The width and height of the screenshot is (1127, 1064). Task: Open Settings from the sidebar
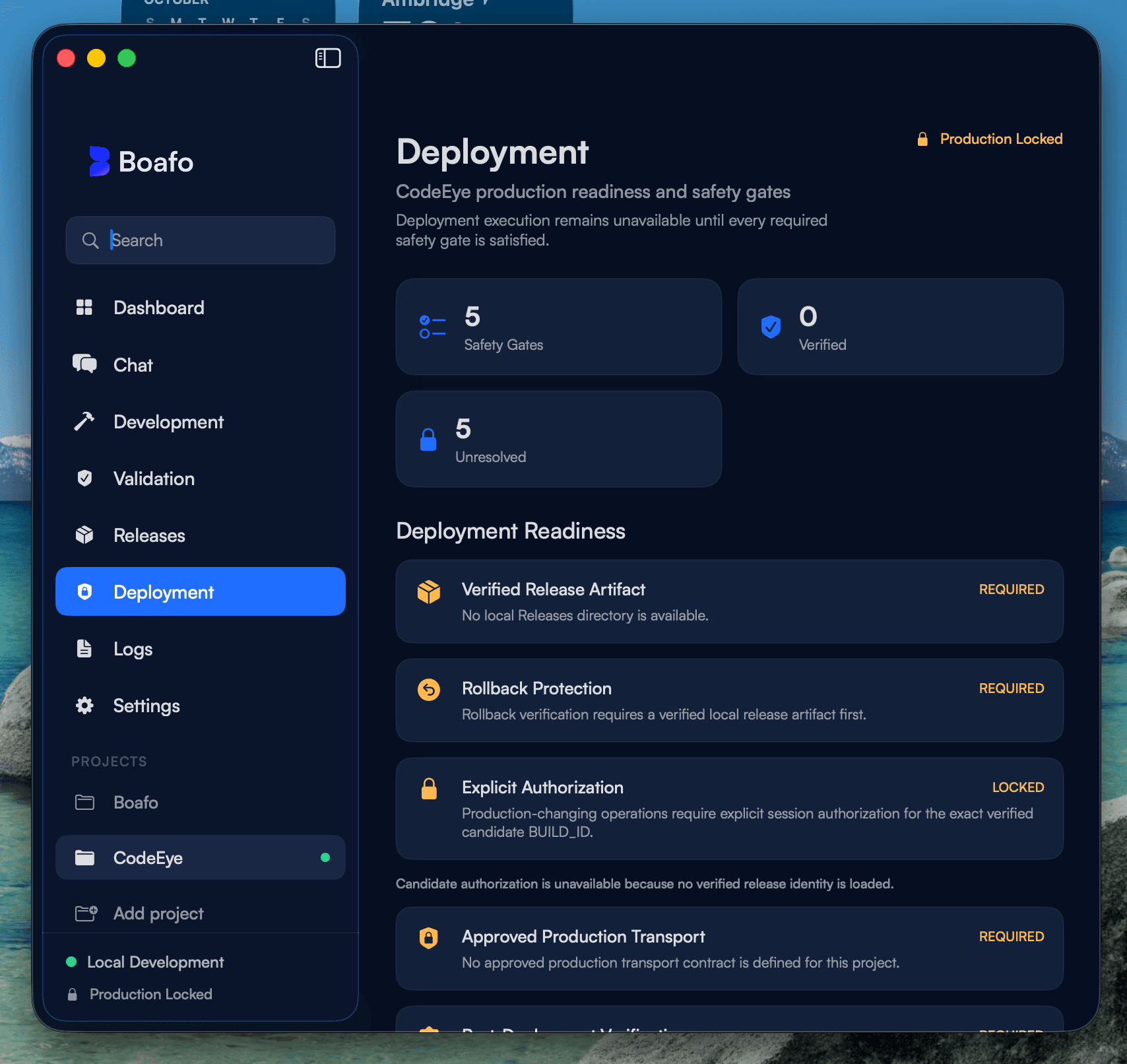point(201,705)
